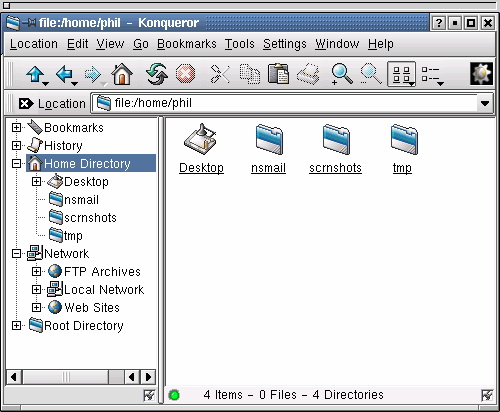This screenshot has height=412, width=500.
Task: Open the Edit menu
Action: point(78,44)
